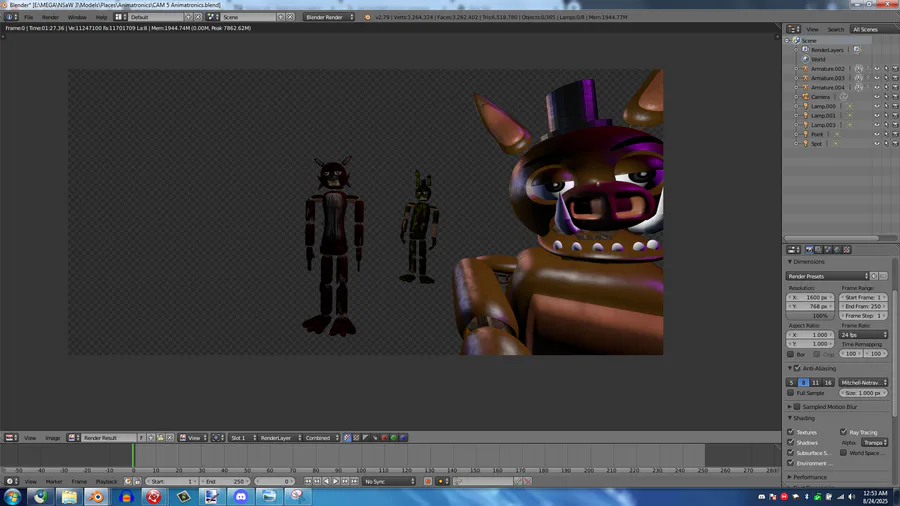
Task: Click the Color and Alpha draw channel icon
Action: click(x=347, y=438)
